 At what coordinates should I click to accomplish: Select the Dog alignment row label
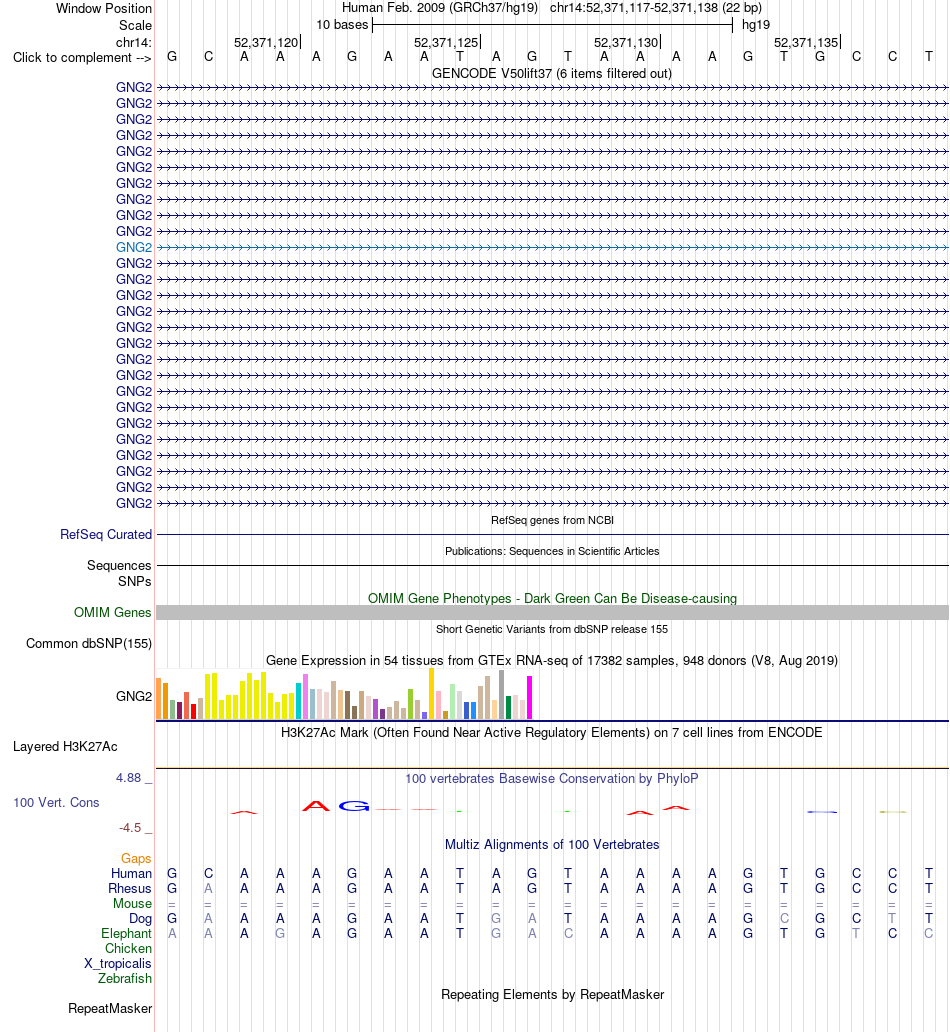[140, 919]
